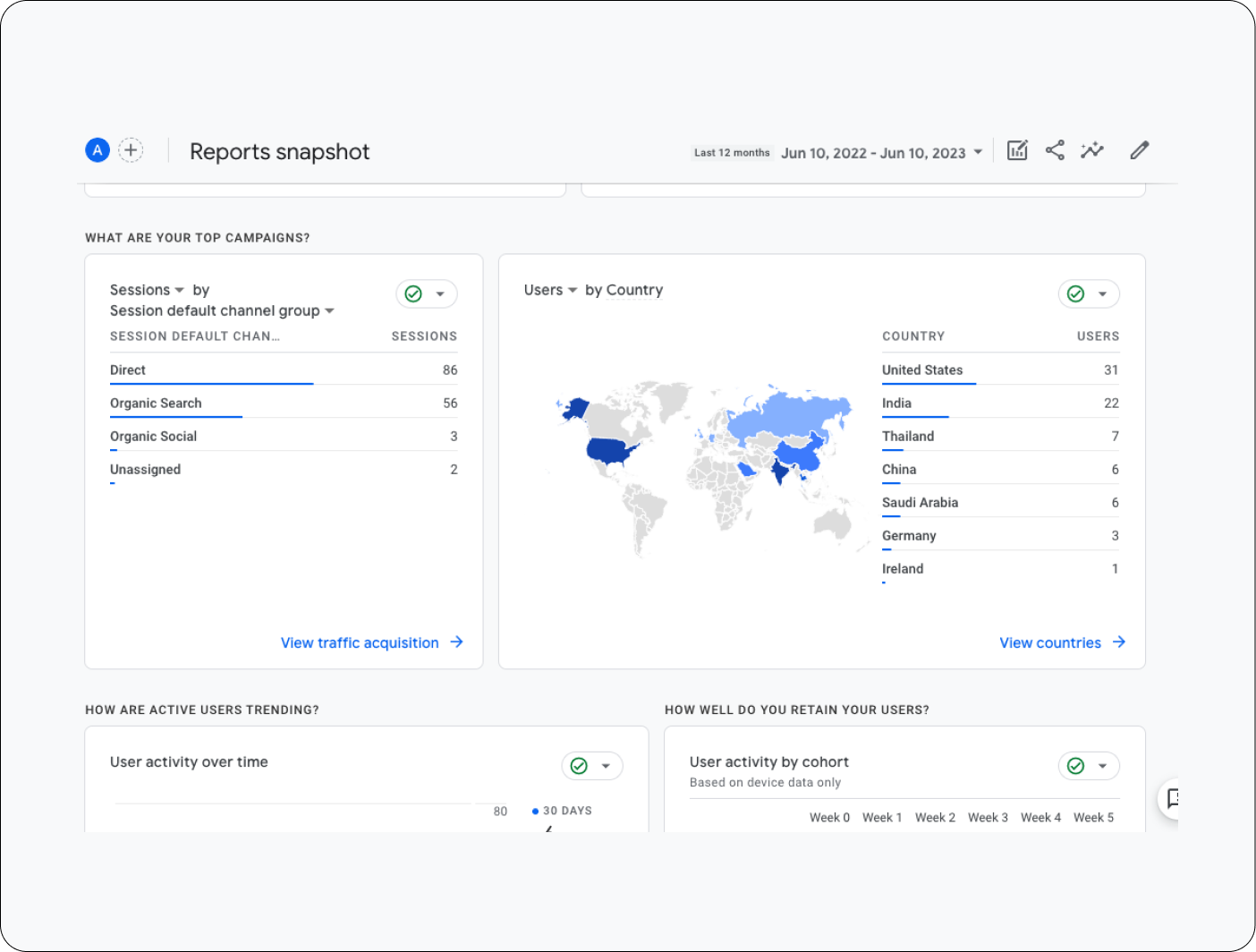Expand Session default channel group dropdown
Image resolution: width=1256 pixels, height=952 pixels.
[x=329, y=310]
